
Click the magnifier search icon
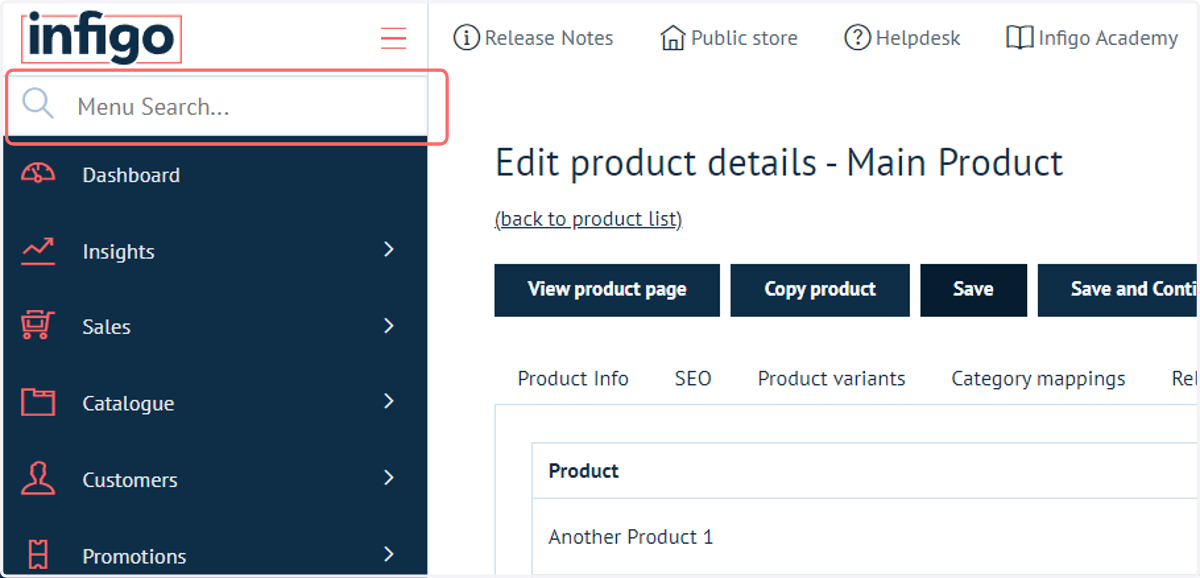coord(38,103)
